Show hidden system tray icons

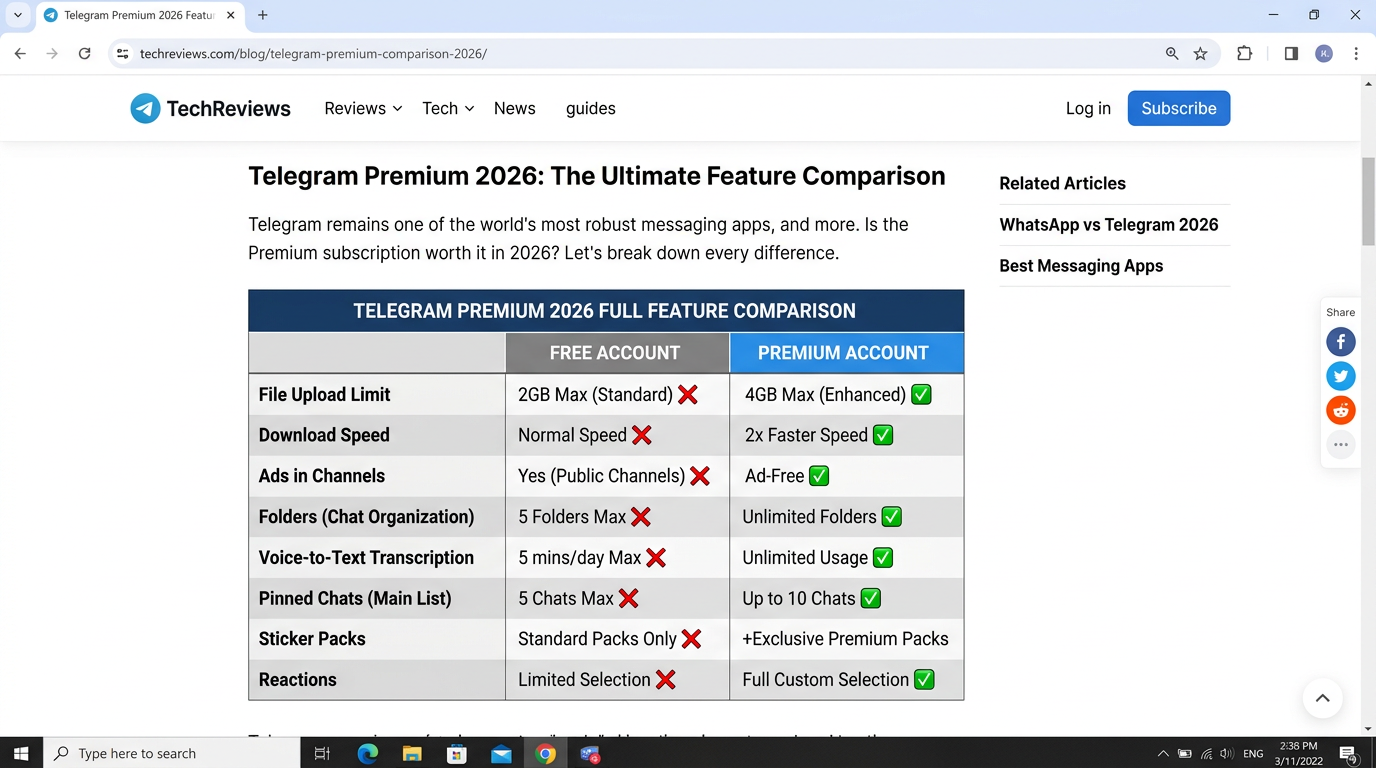tap(1163, 753)
